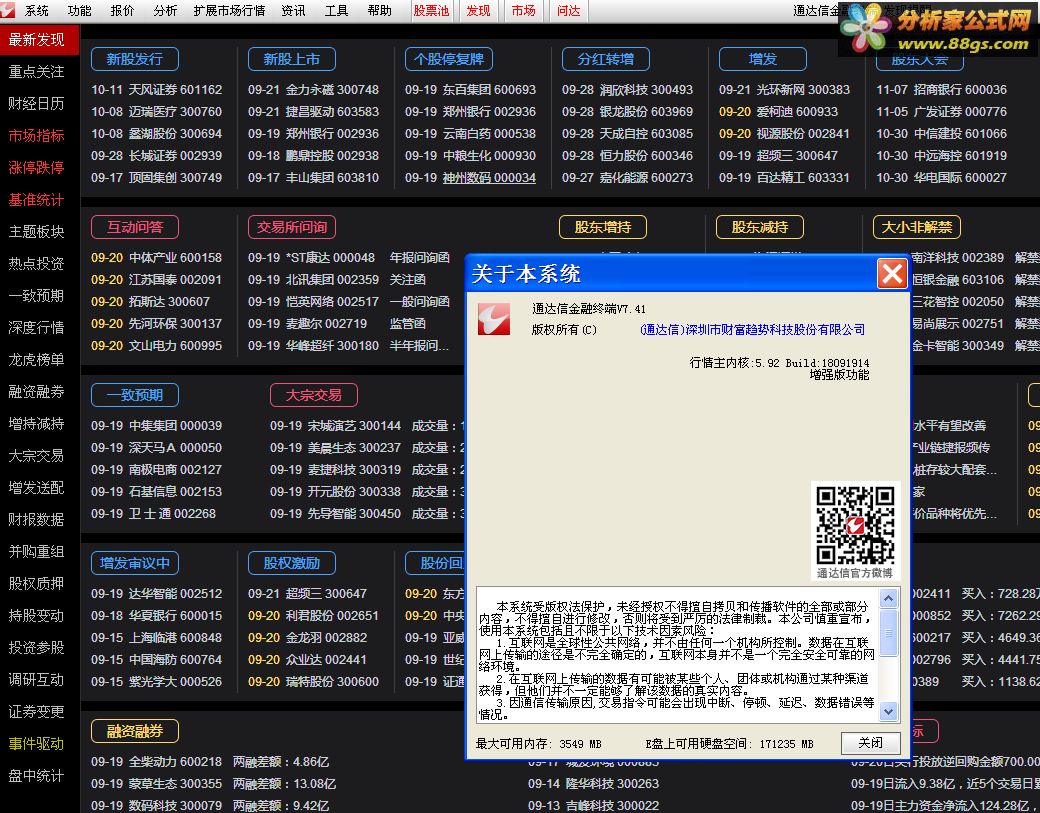This screenshot has width=1040, height=813.
Task: Open the 帮助 menu
Action: coord(379,11)
